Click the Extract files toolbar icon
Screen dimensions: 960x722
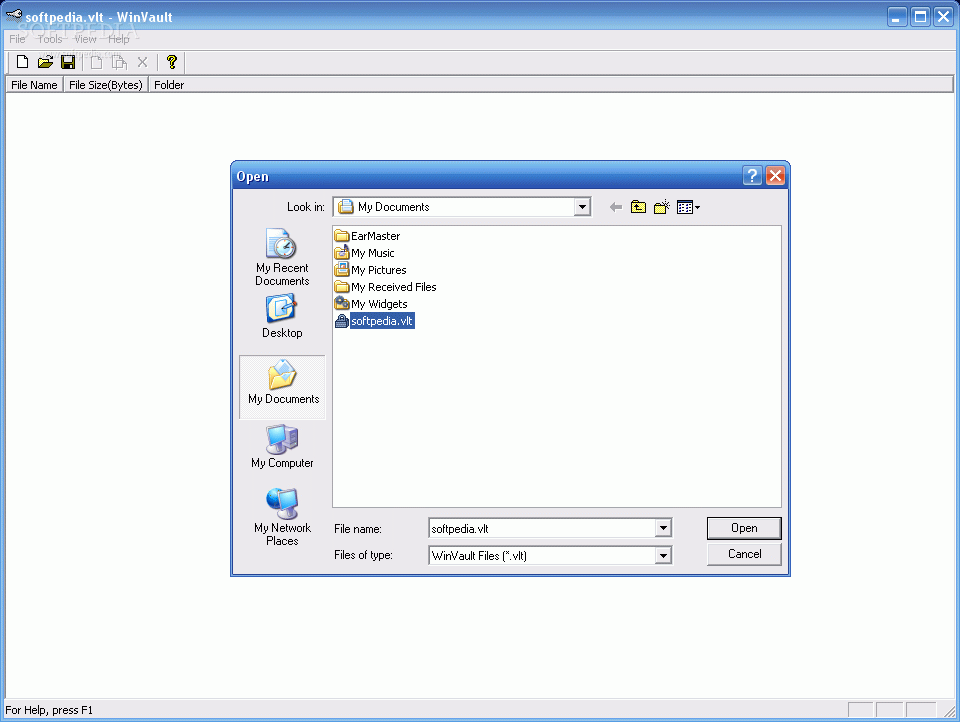click(119, 62)
